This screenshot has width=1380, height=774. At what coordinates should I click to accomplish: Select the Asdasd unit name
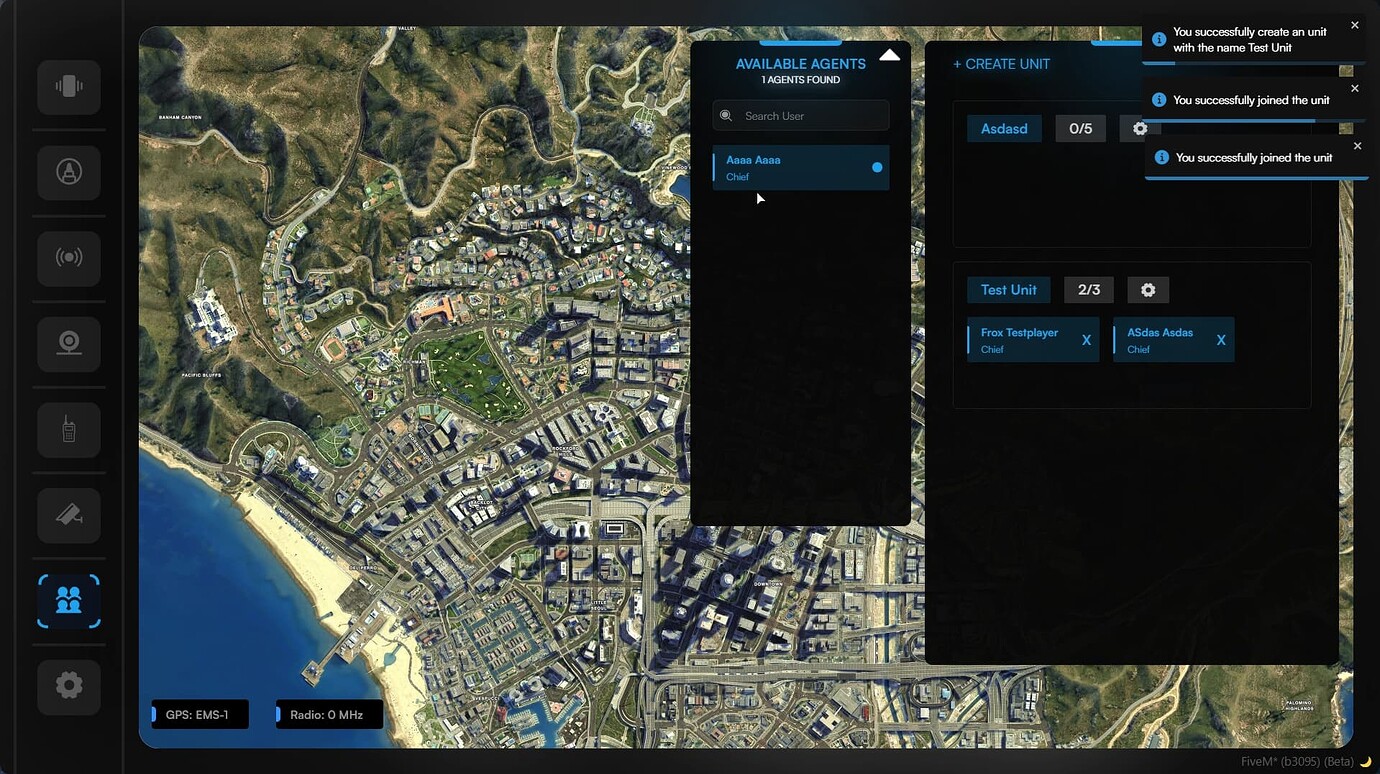(1004, 128)
